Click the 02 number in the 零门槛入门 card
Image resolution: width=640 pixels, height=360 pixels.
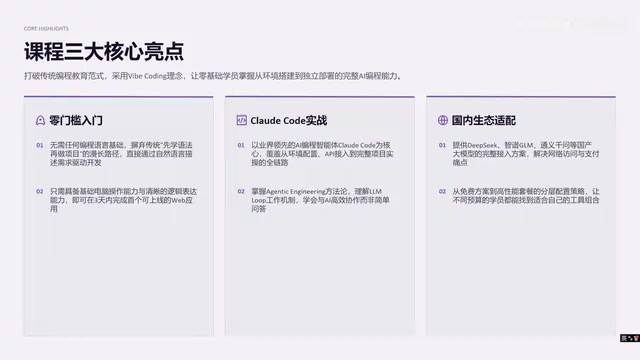[x=40, y=191]
